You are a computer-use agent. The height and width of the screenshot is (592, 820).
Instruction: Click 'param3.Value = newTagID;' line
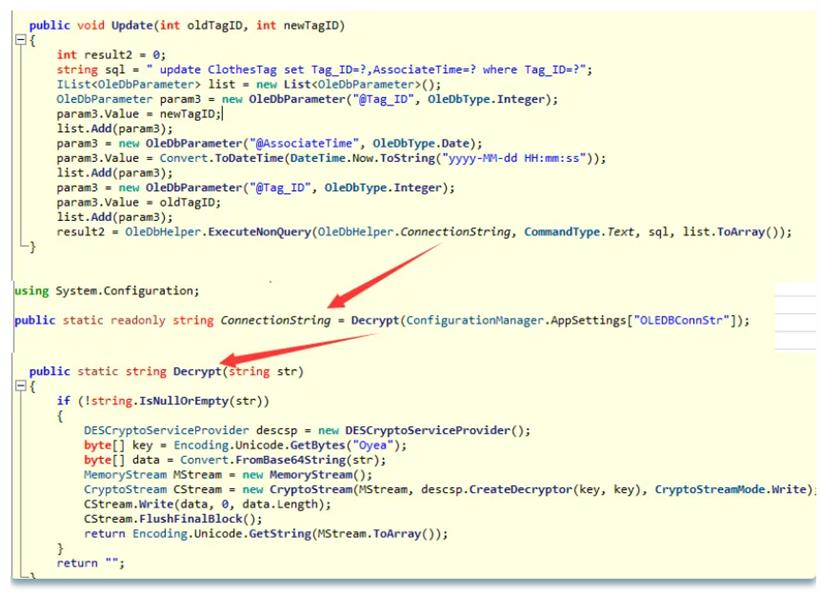point(139,113)
